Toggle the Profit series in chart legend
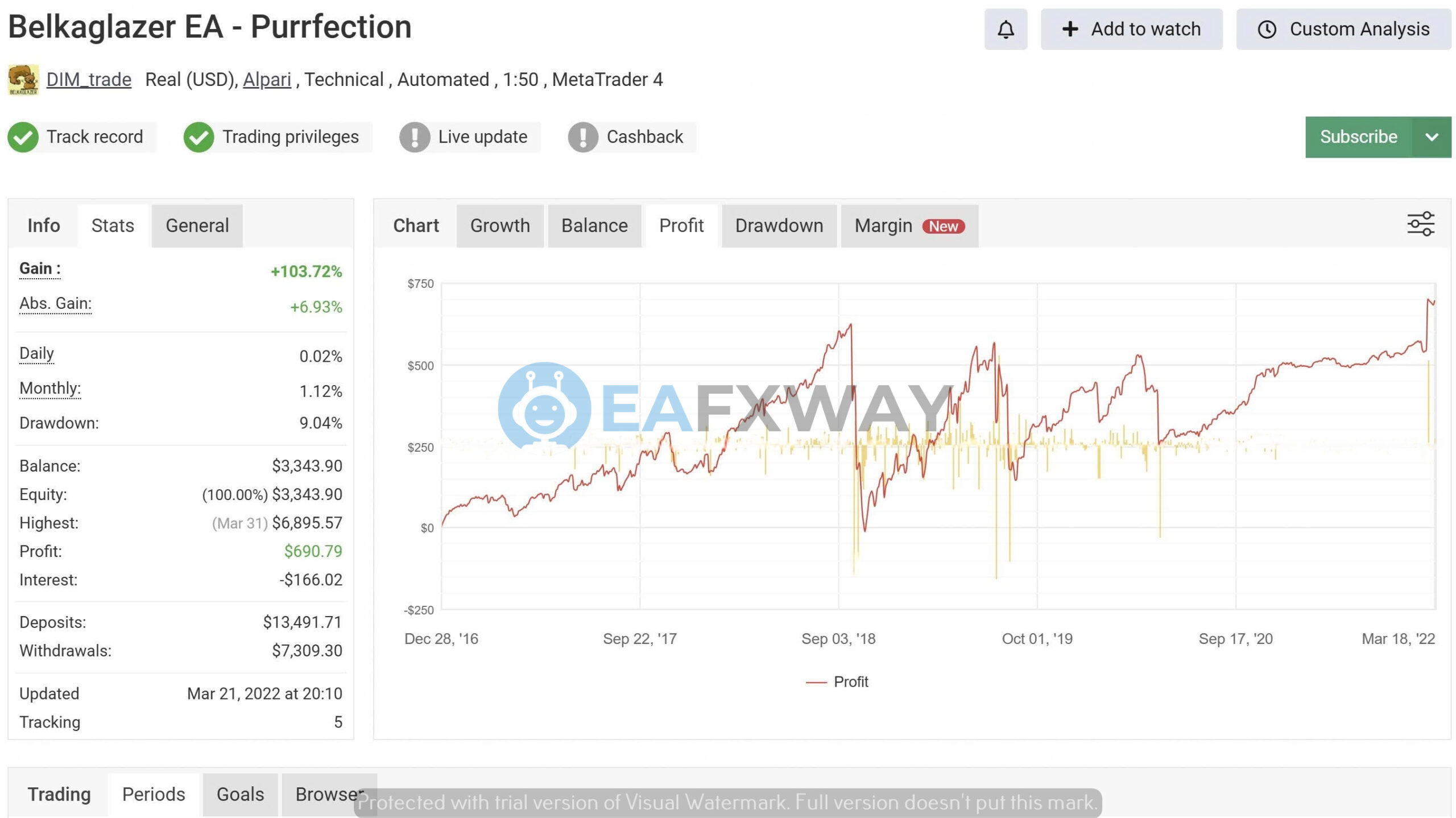This screenshot has height=818, width=1456. pyautogui.click(x=839, y=681)
